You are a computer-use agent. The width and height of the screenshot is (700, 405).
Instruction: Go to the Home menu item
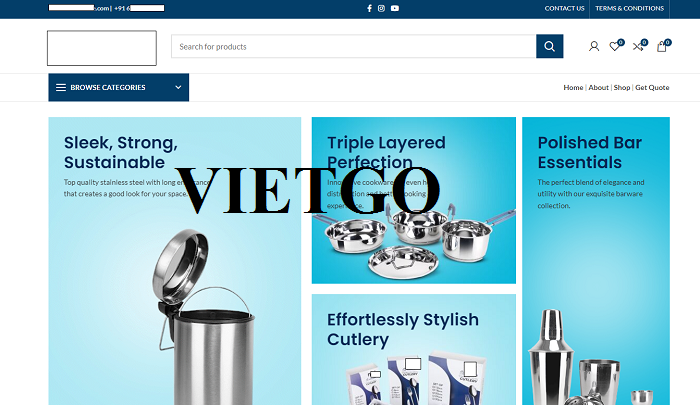(573, 88)
